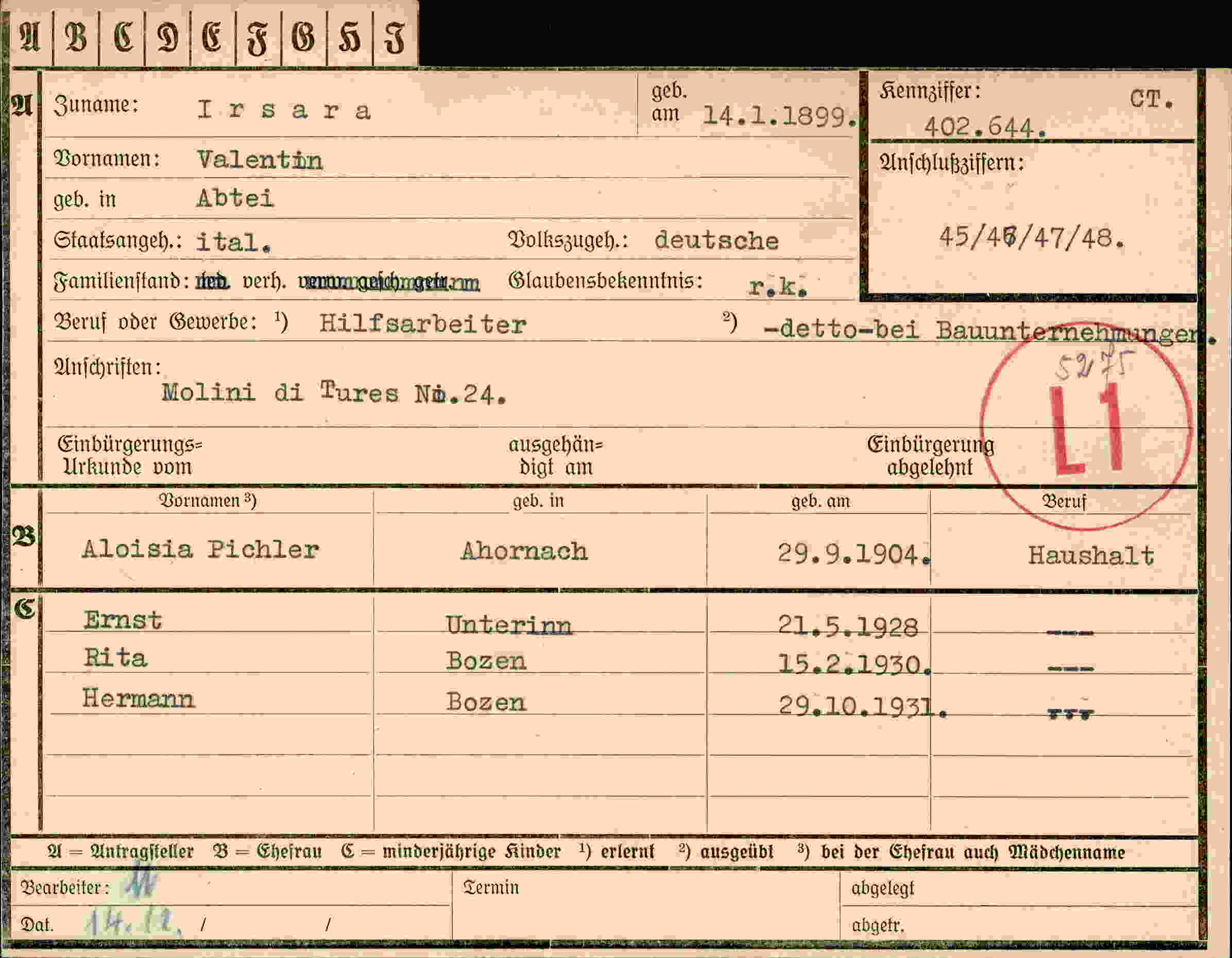Click the child's name "Rita"
1232x958 pixels.
pos(116,658)
